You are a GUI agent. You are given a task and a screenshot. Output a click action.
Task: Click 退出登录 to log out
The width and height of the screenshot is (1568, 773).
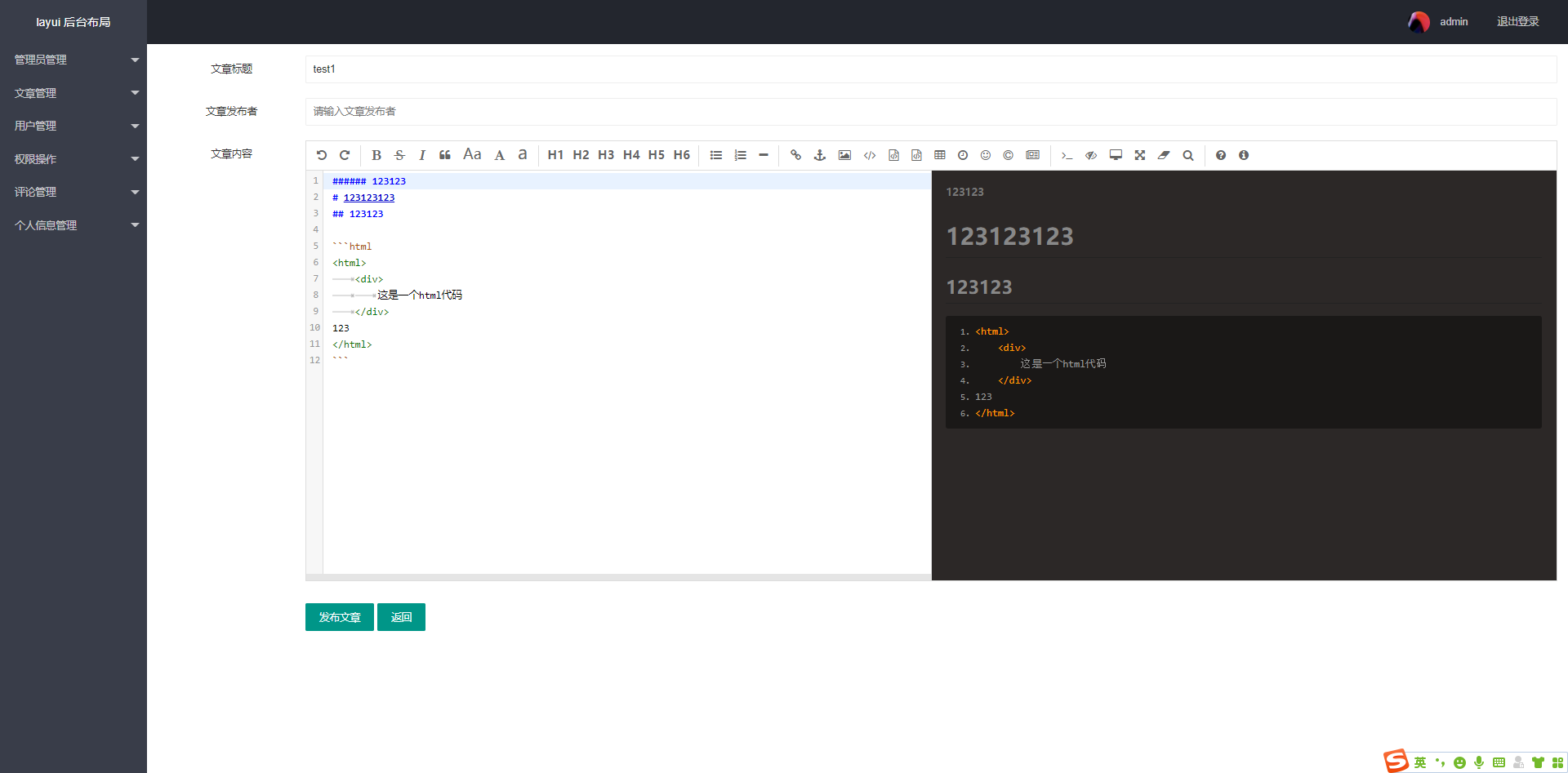1517,22
